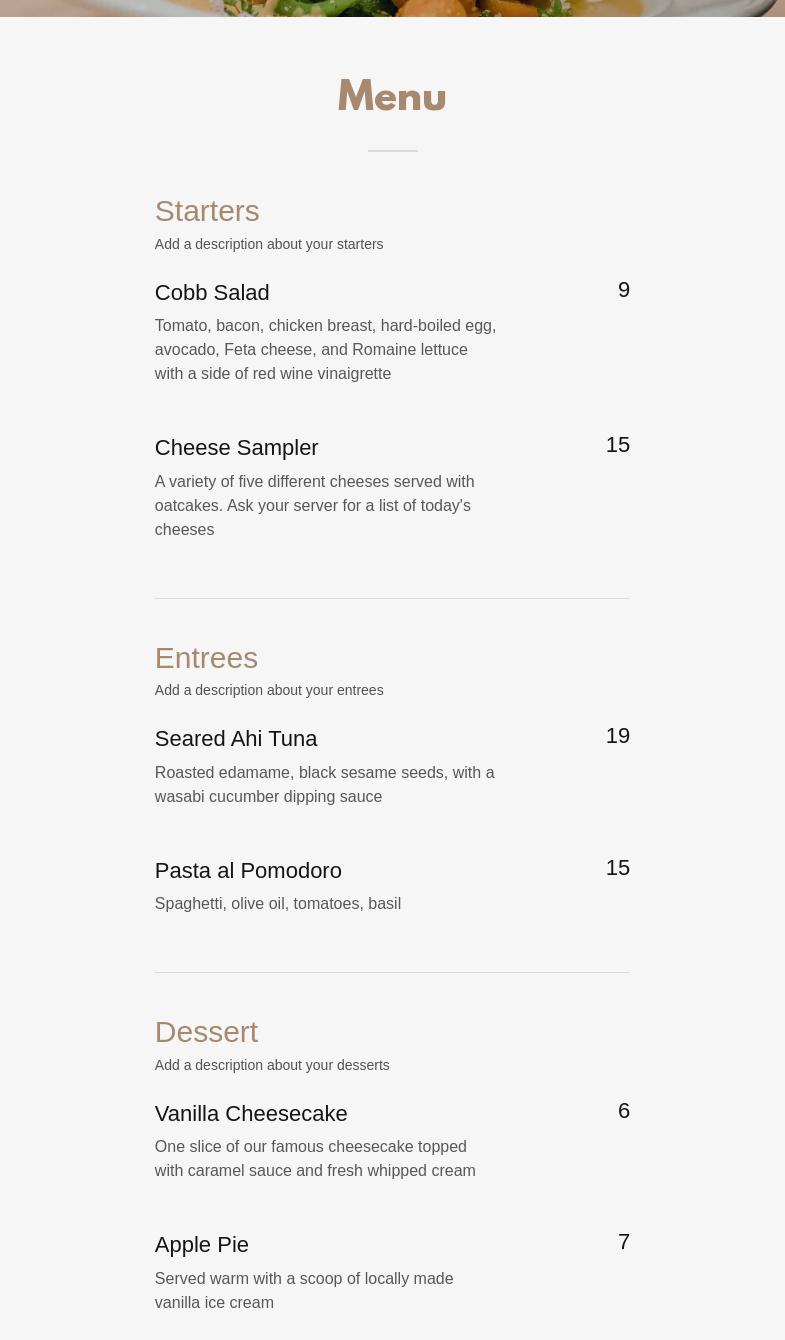This screenshot has height=1340, width=785.
Task: Click the Menu heading
Action: 392,96
